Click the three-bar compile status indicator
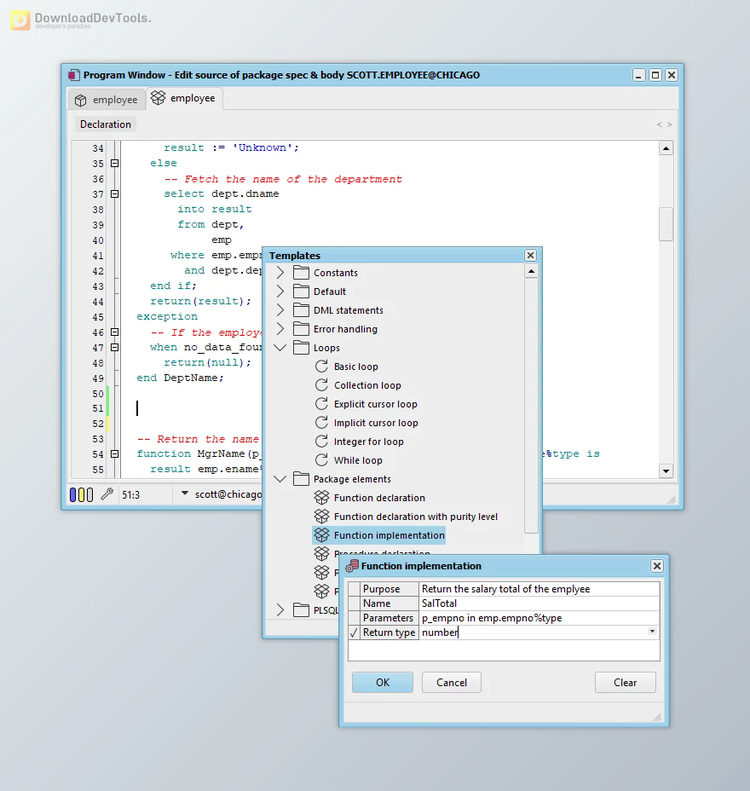This screenshot has height=791, width=750. [81, 495]
